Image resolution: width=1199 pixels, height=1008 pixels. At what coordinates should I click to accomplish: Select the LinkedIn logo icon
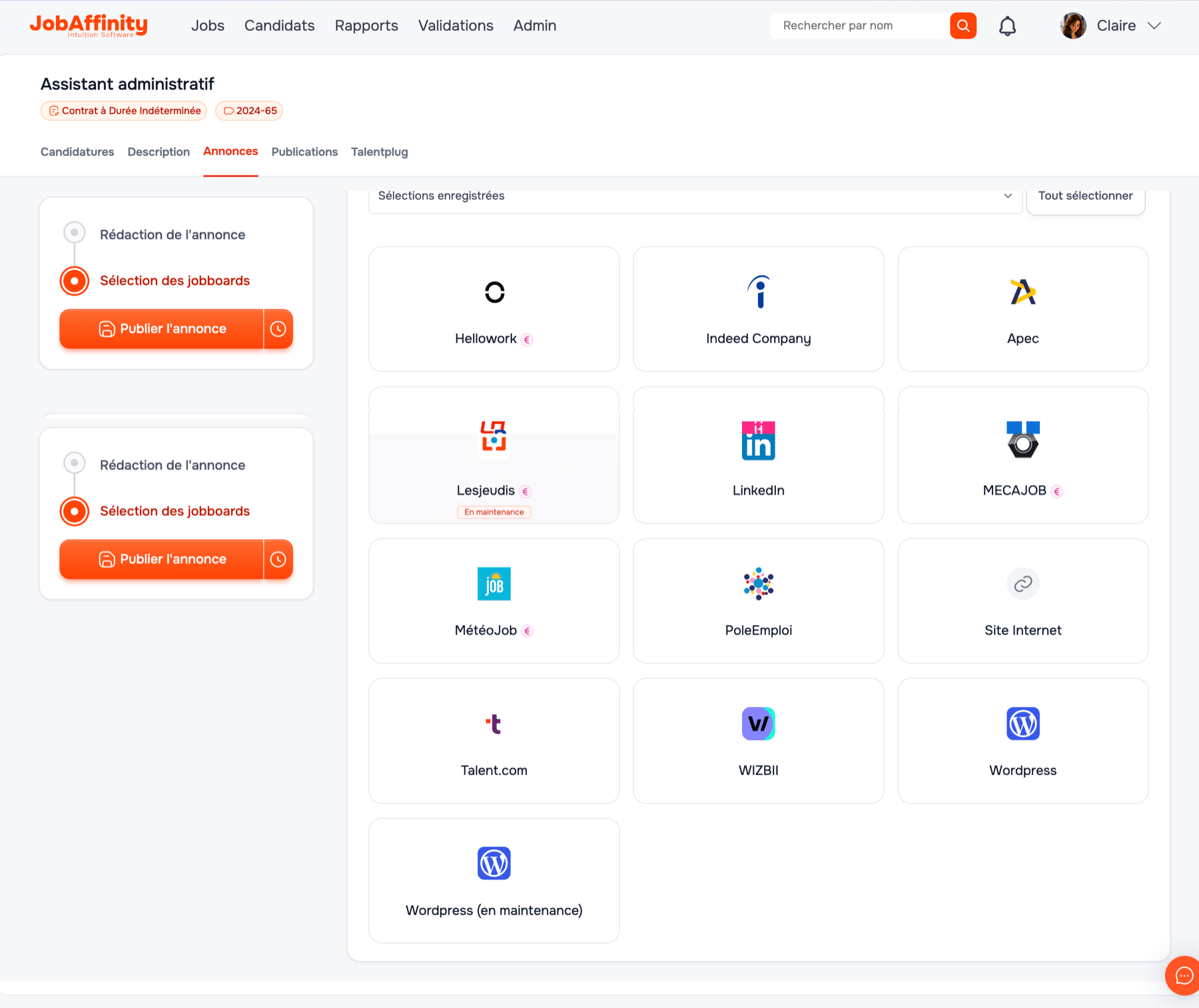(759, 440)
